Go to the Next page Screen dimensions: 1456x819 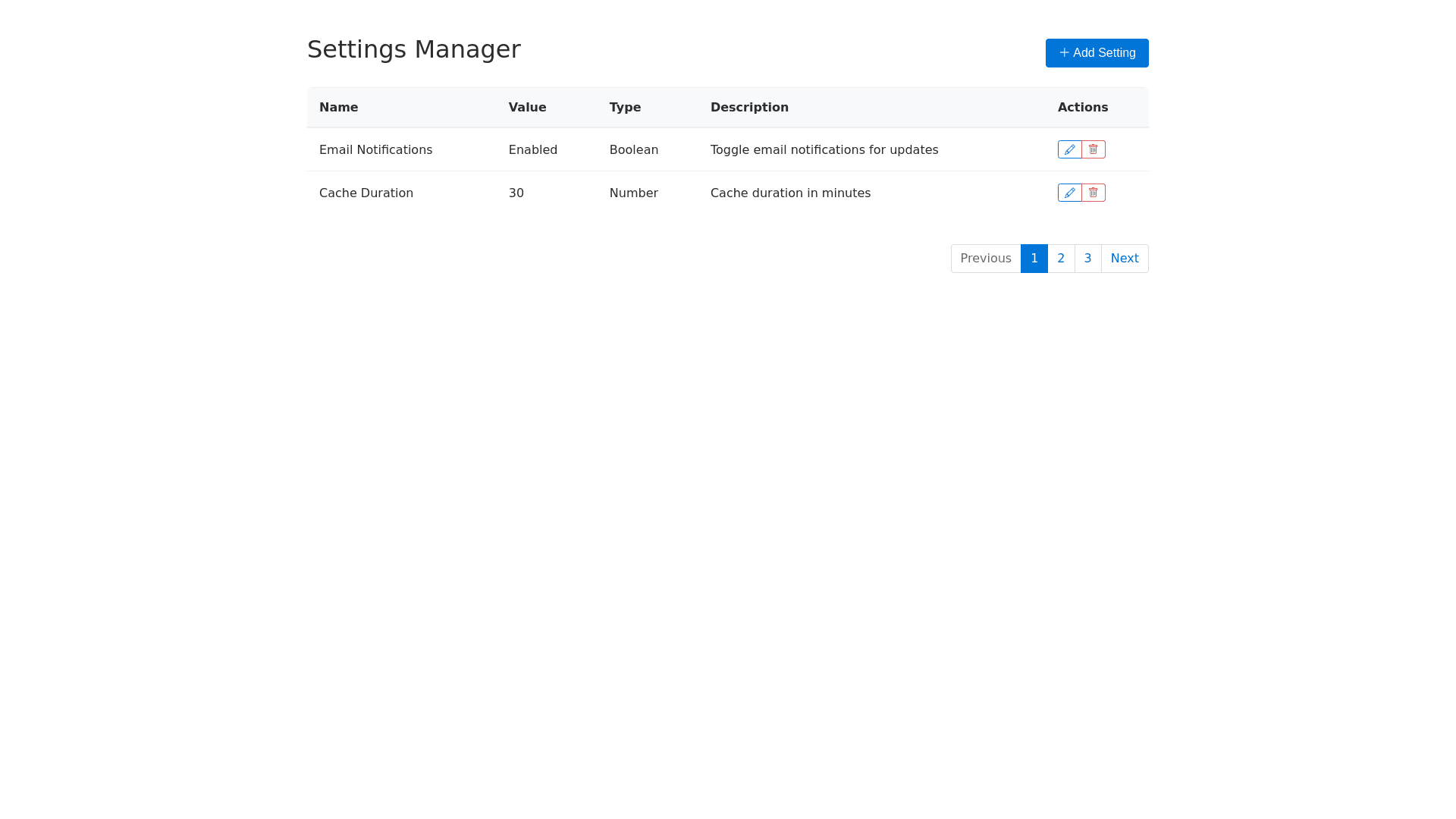[x=1124, y=259]
